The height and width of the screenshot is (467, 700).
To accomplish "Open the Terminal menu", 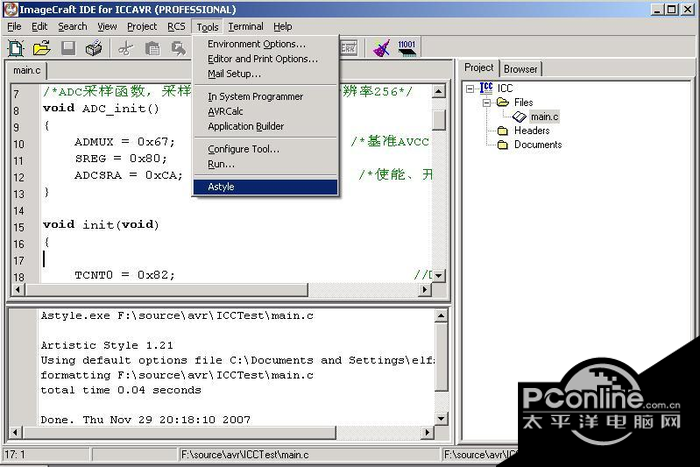I will [246, 27].
